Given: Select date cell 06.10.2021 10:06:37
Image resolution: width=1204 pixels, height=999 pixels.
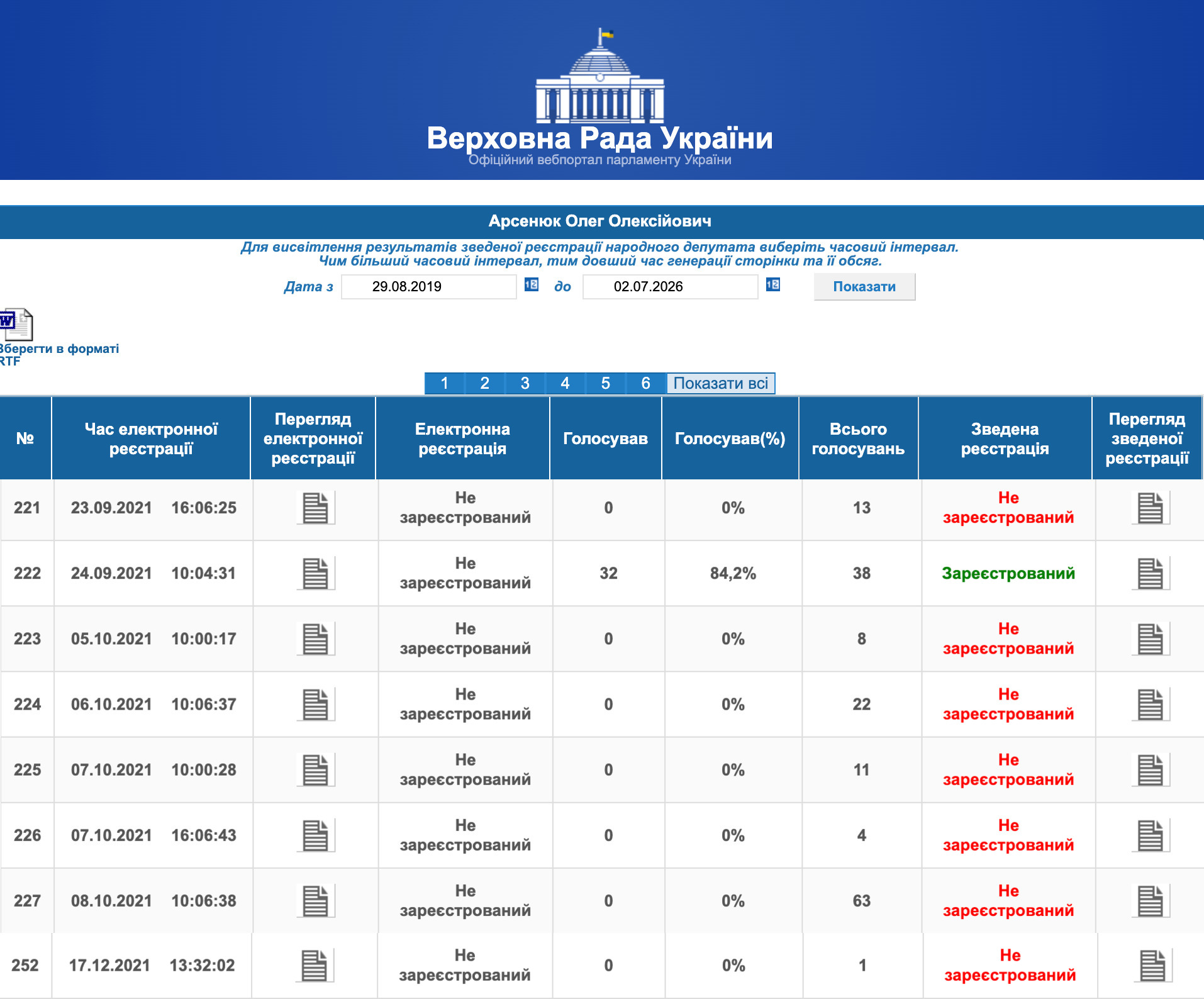Looking at the screenshot, I should [x=153, y=704].
